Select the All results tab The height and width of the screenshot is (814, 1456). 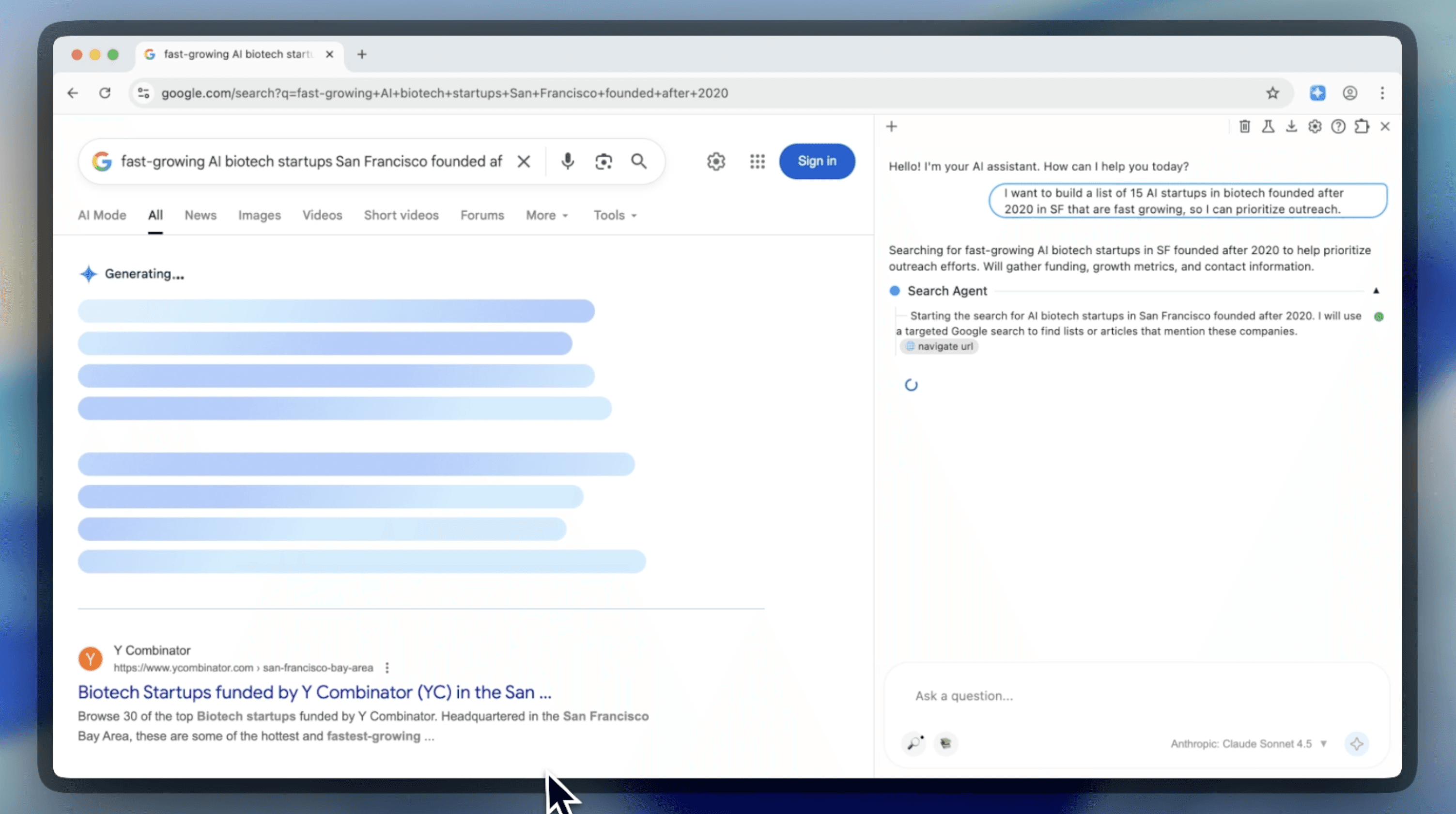click(155, 215)
